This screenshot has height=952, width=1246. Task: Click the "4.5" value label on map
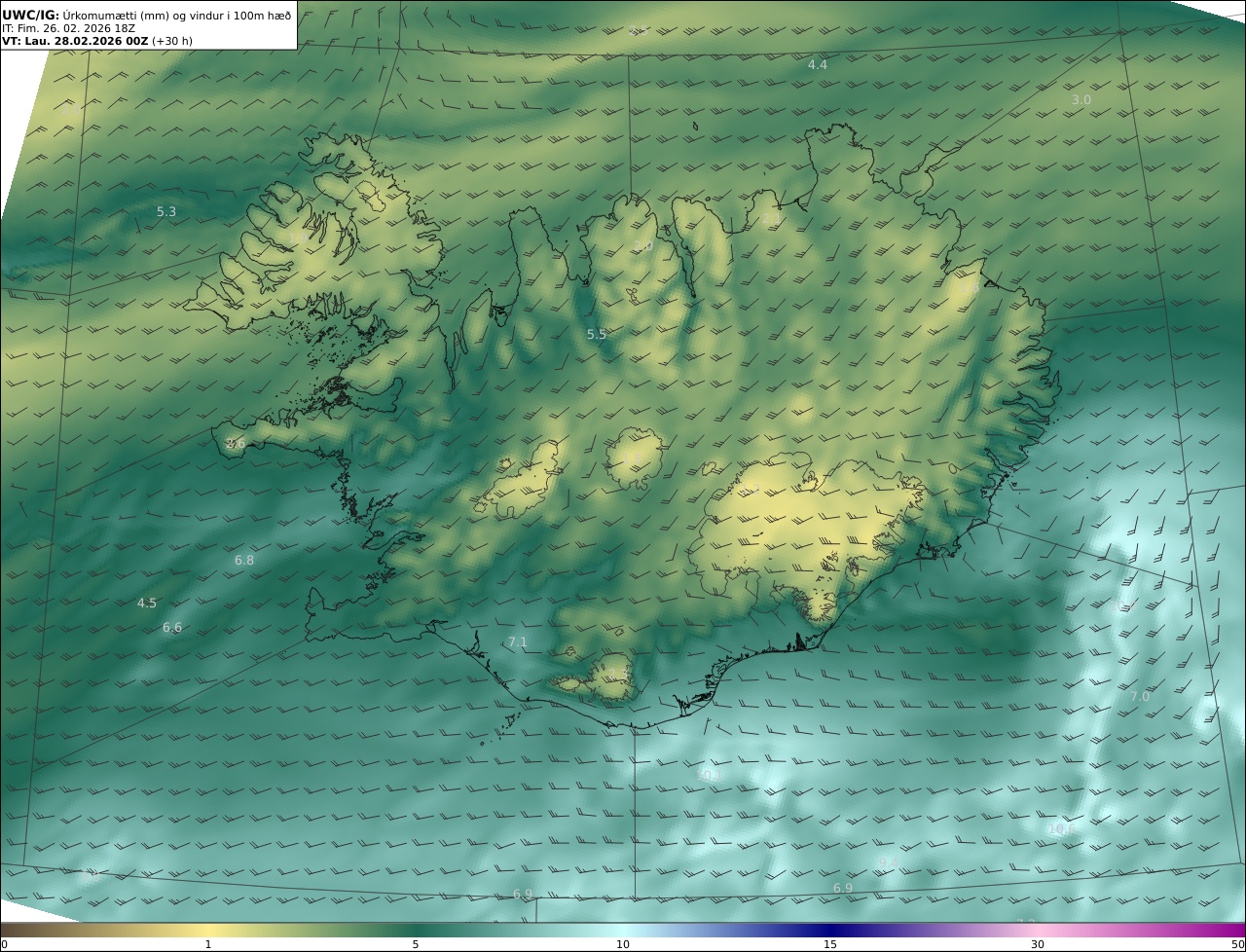tap(147, 604)
